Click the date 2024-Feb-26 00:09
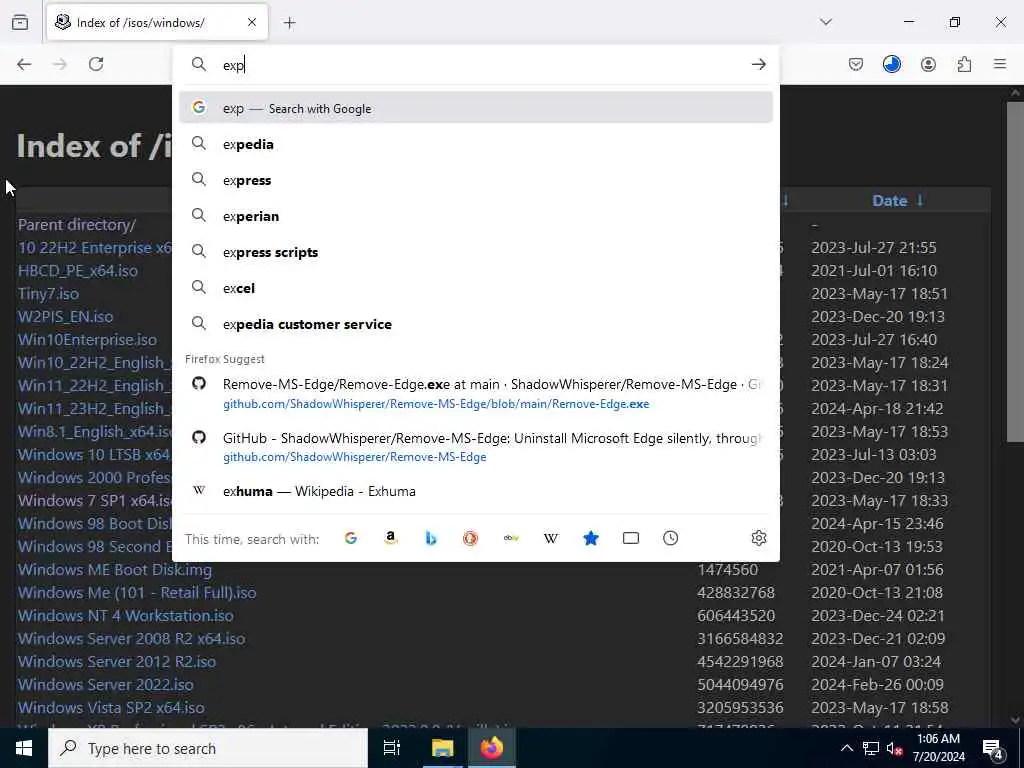 877,684
